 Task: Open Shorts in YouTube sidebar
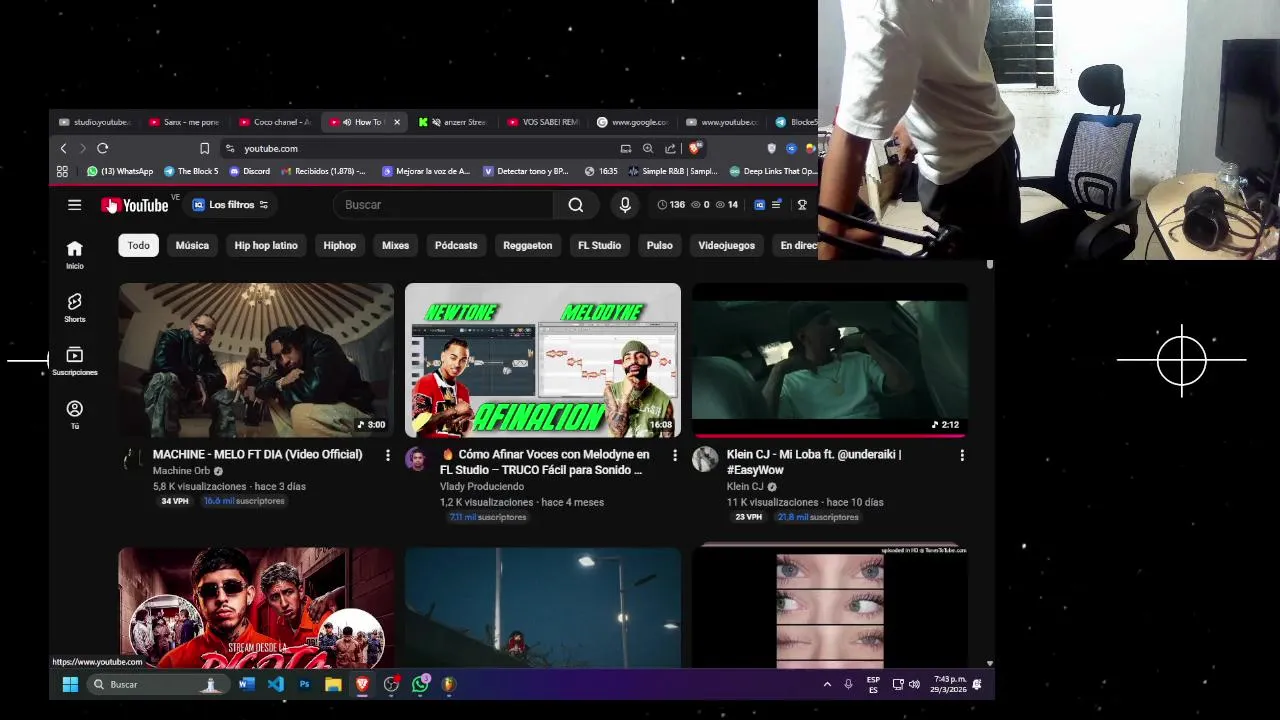(x=75, y=308)
